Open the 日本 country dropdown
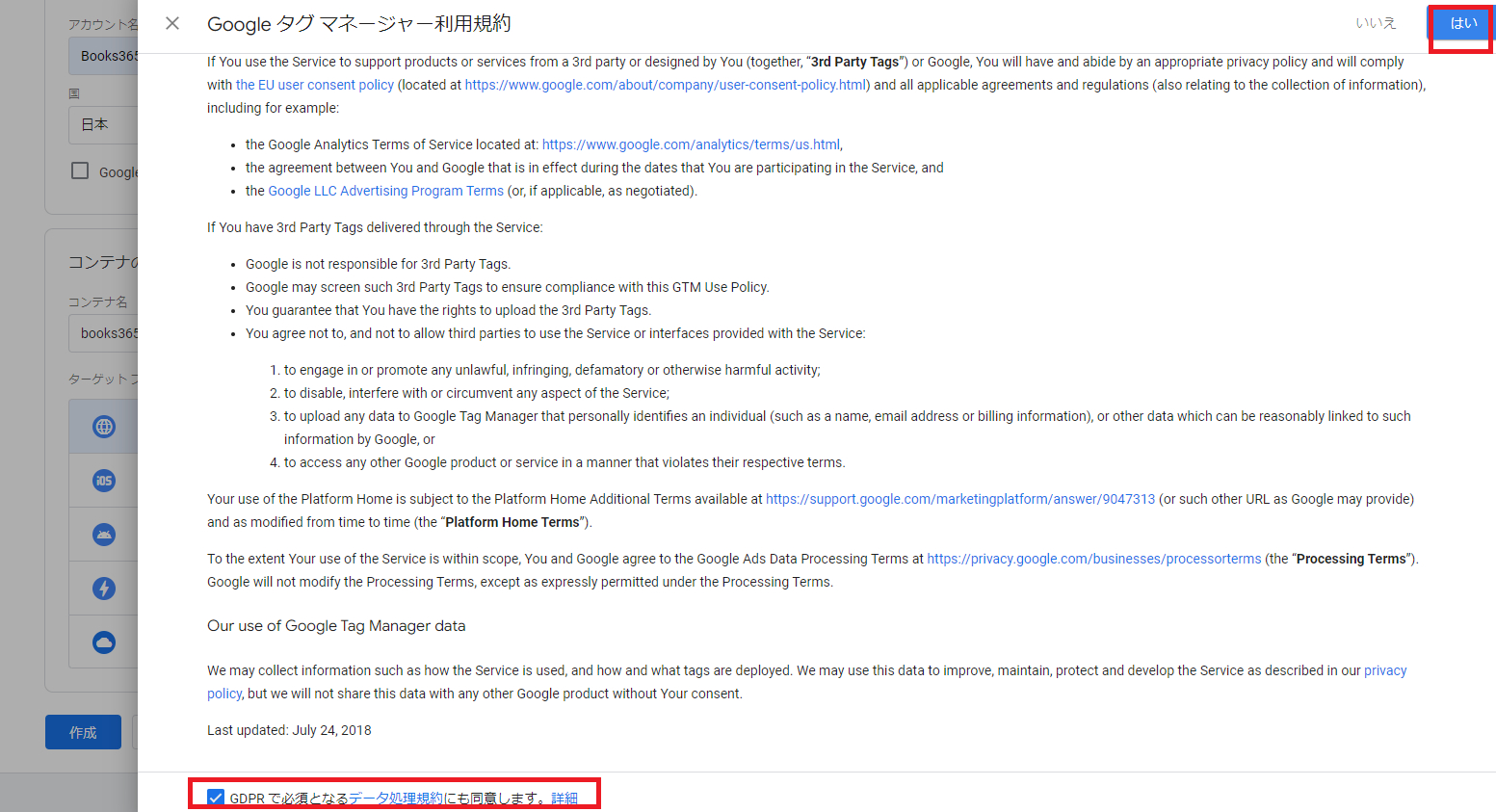 tap(102, 125)
